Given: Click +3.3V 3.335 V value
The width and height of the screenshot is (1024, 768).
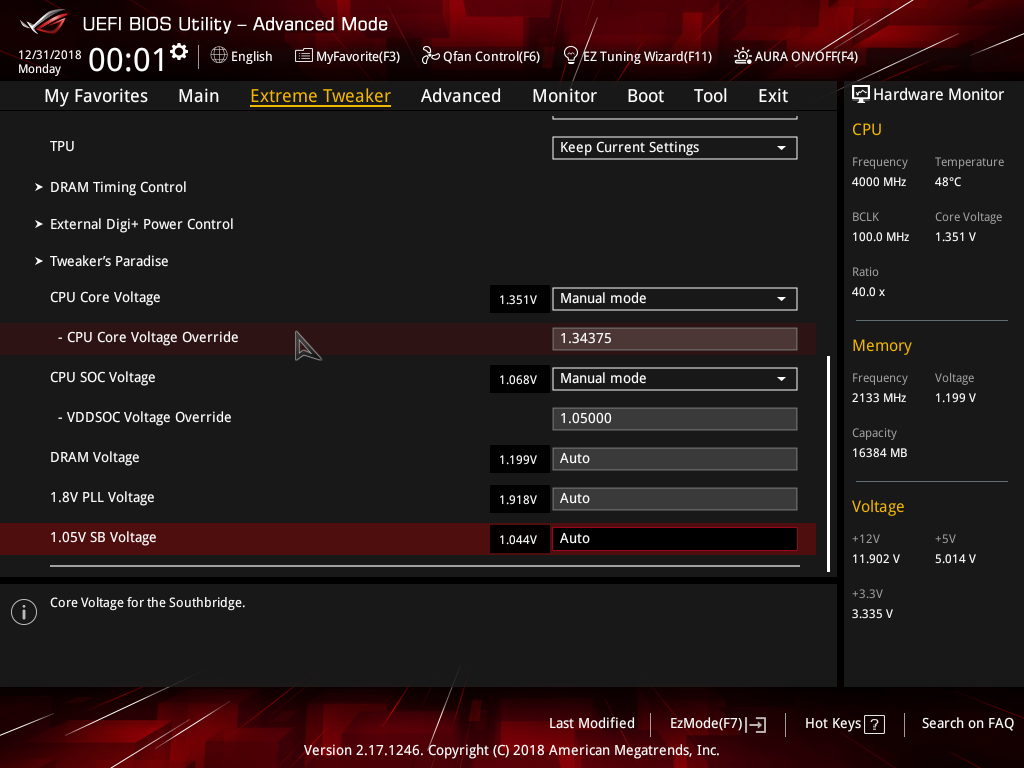Looking at the screenshot, I should click(872, 614).
